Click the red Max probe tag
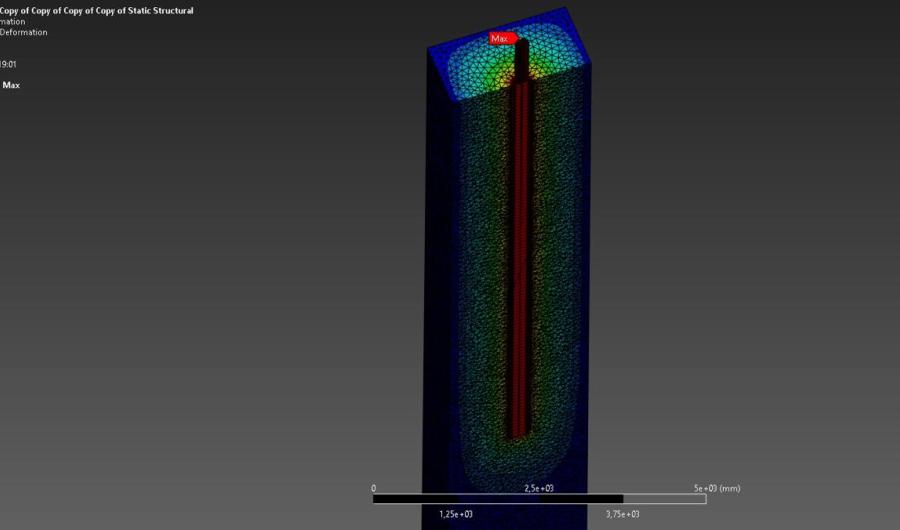This screenshot has width=900, height=530. tap(500, 38)
